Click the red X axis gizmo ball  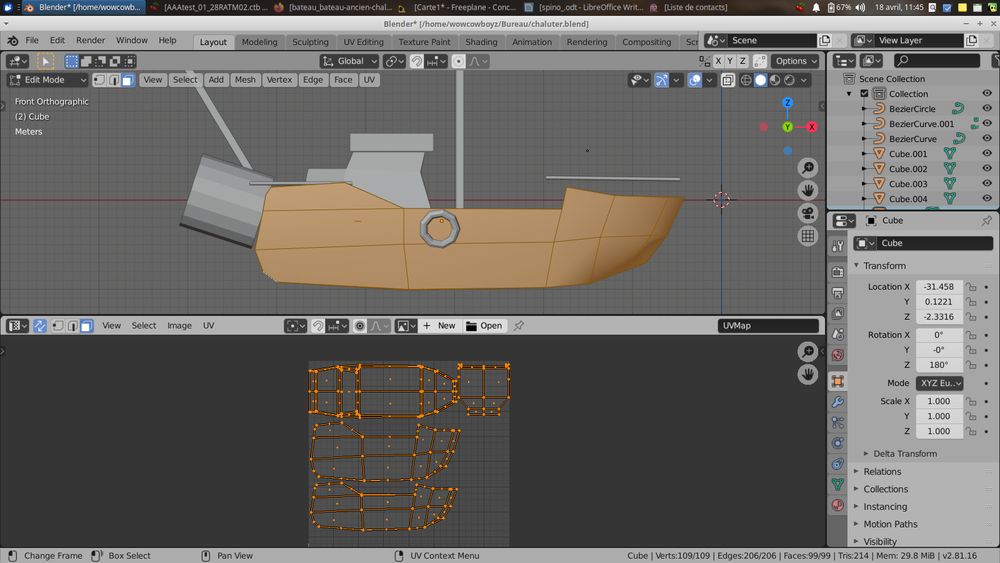812,127
